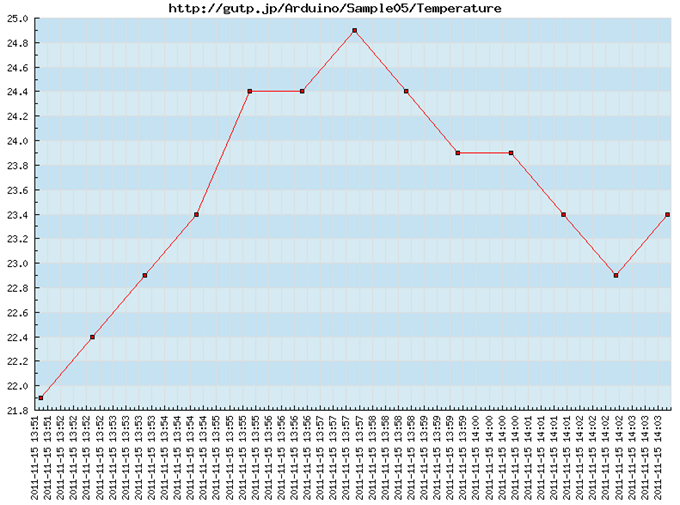Click the 24.4 data point right after the peak
Viewport: 680px width, 505px height.
pos(406,92)
